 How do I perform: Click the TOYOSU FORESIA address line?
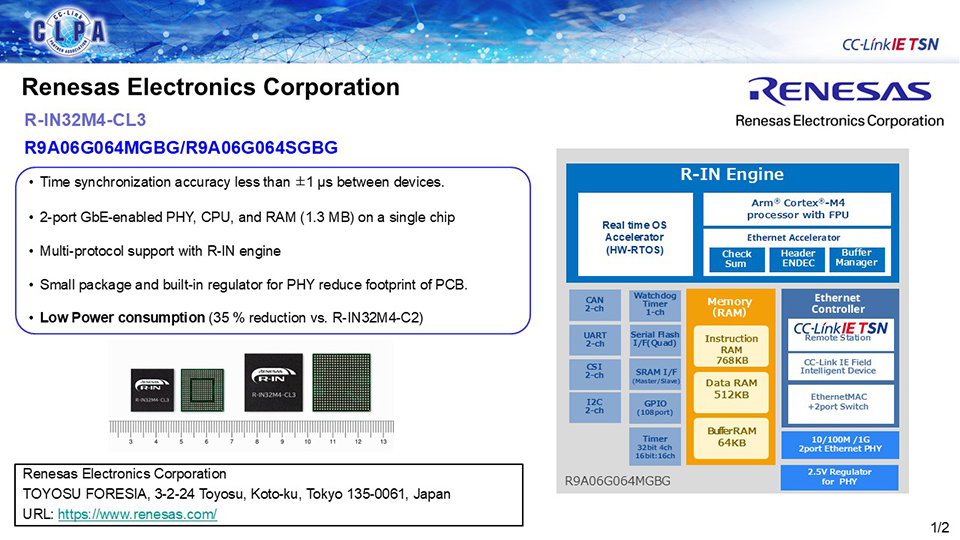(x=236, y=494)
